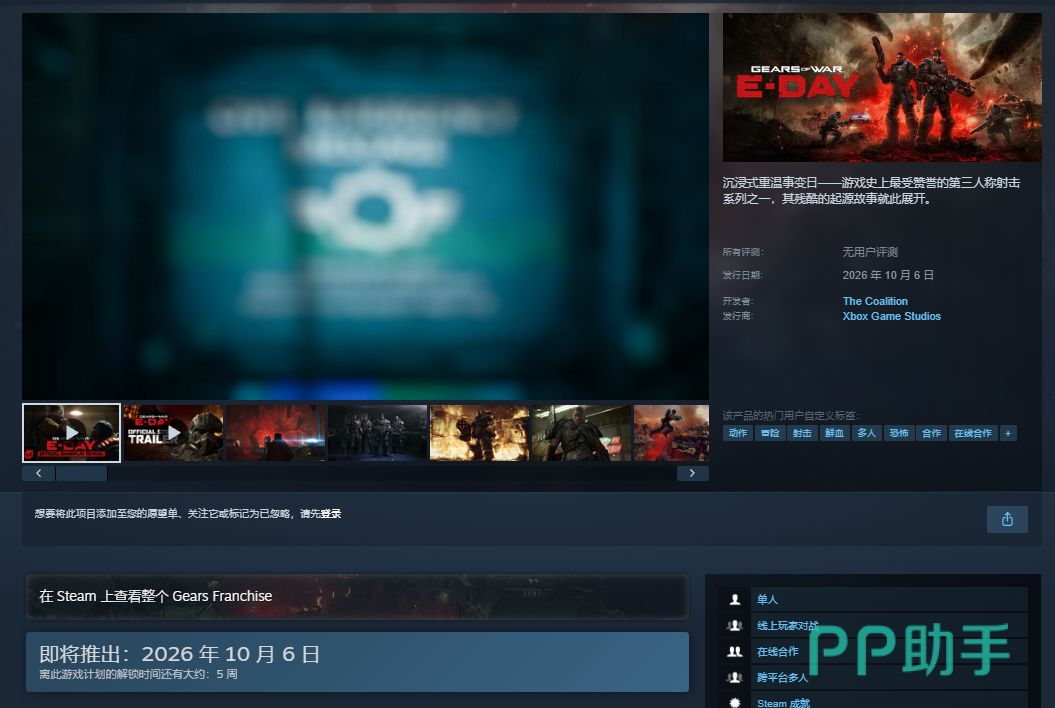
Task: Click the thumbnail strip scrollbar handle
Action: coord(81,473)
